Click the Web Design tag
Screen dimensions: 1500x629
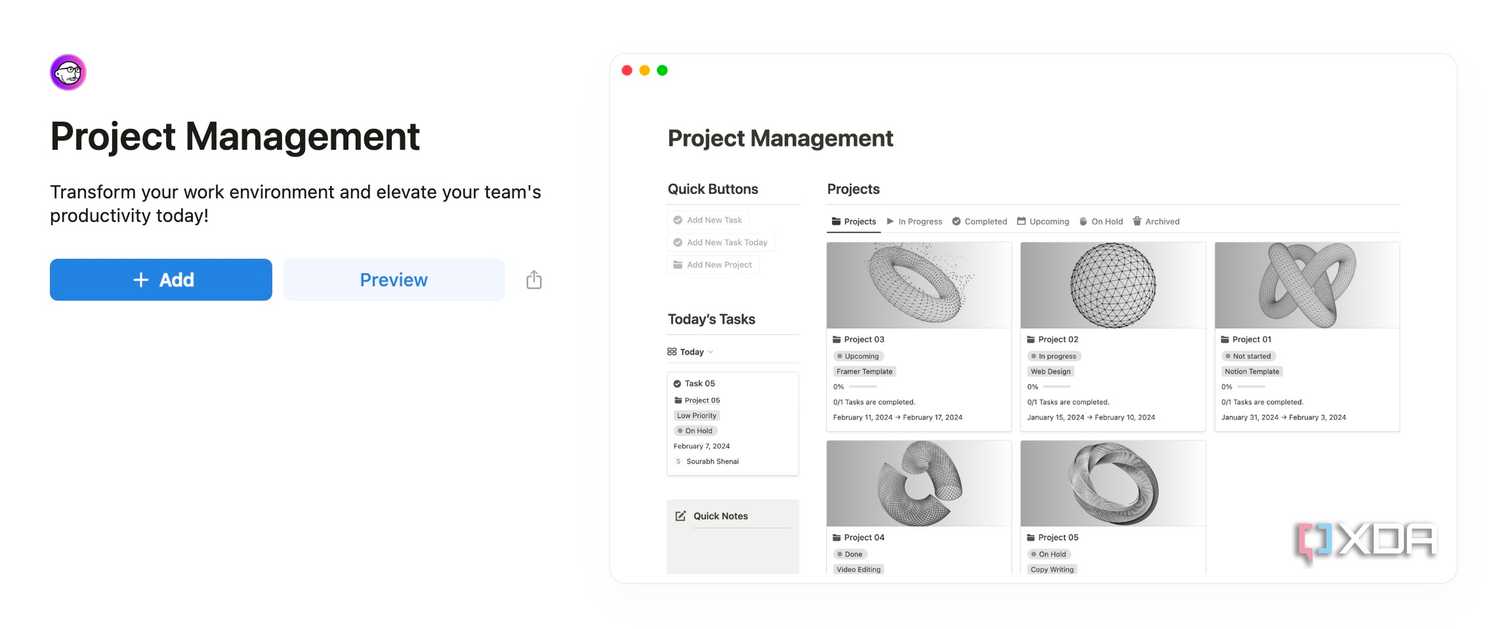pyautogui.click(x=1051, y=372)
